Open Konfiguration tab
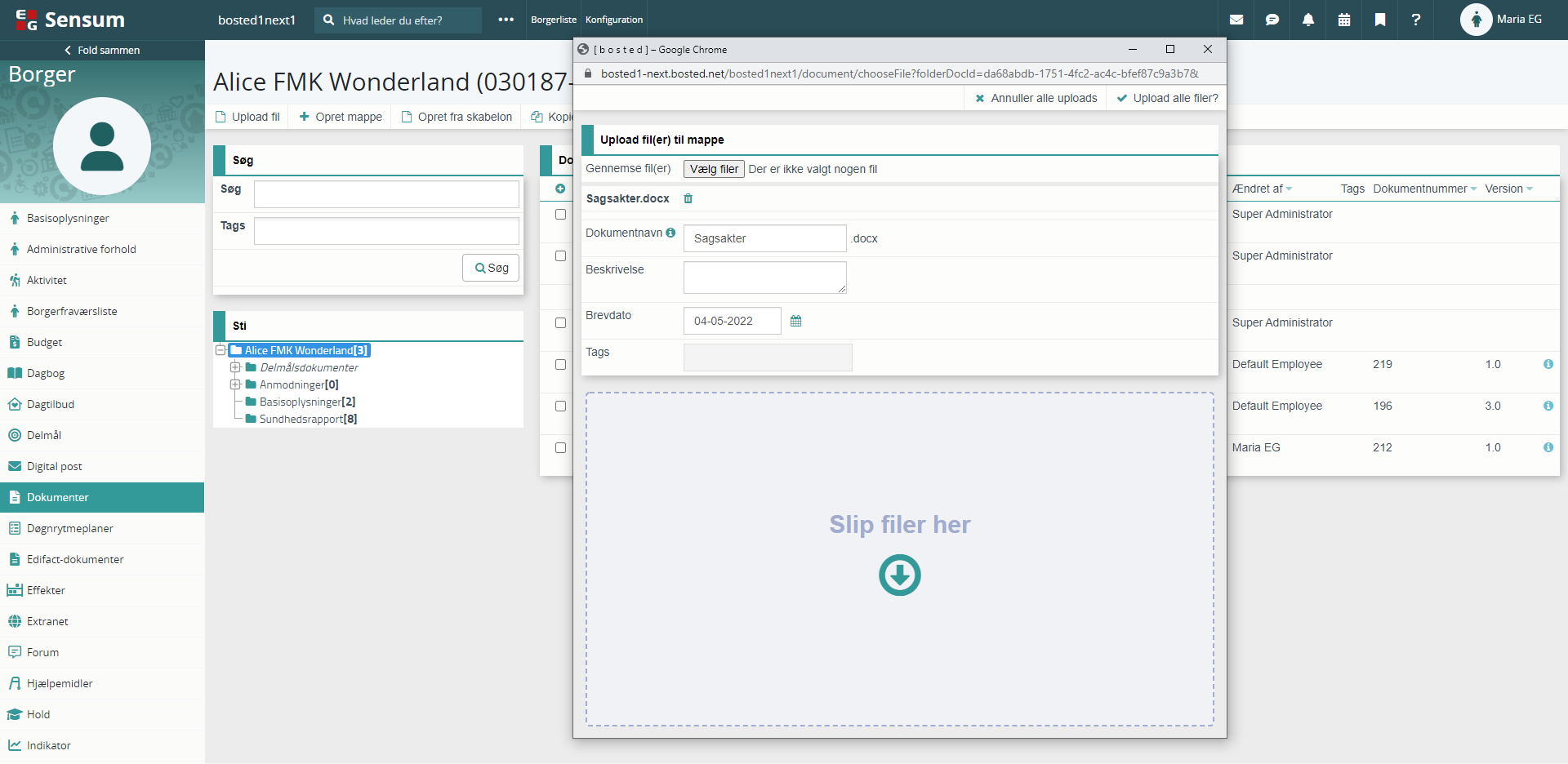This screenshot has height=764, width=1568. pyautogui.click(x=614, y=20)
